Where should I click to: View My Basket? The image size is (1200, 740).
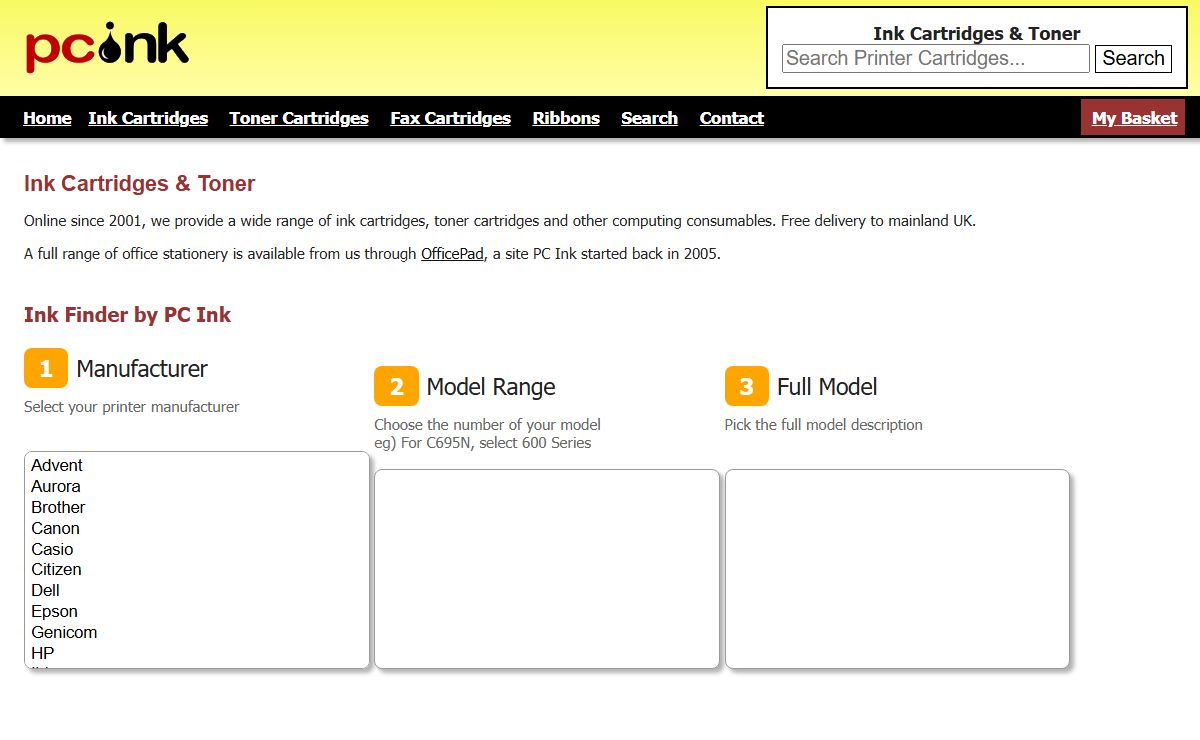pos(1134,118)
